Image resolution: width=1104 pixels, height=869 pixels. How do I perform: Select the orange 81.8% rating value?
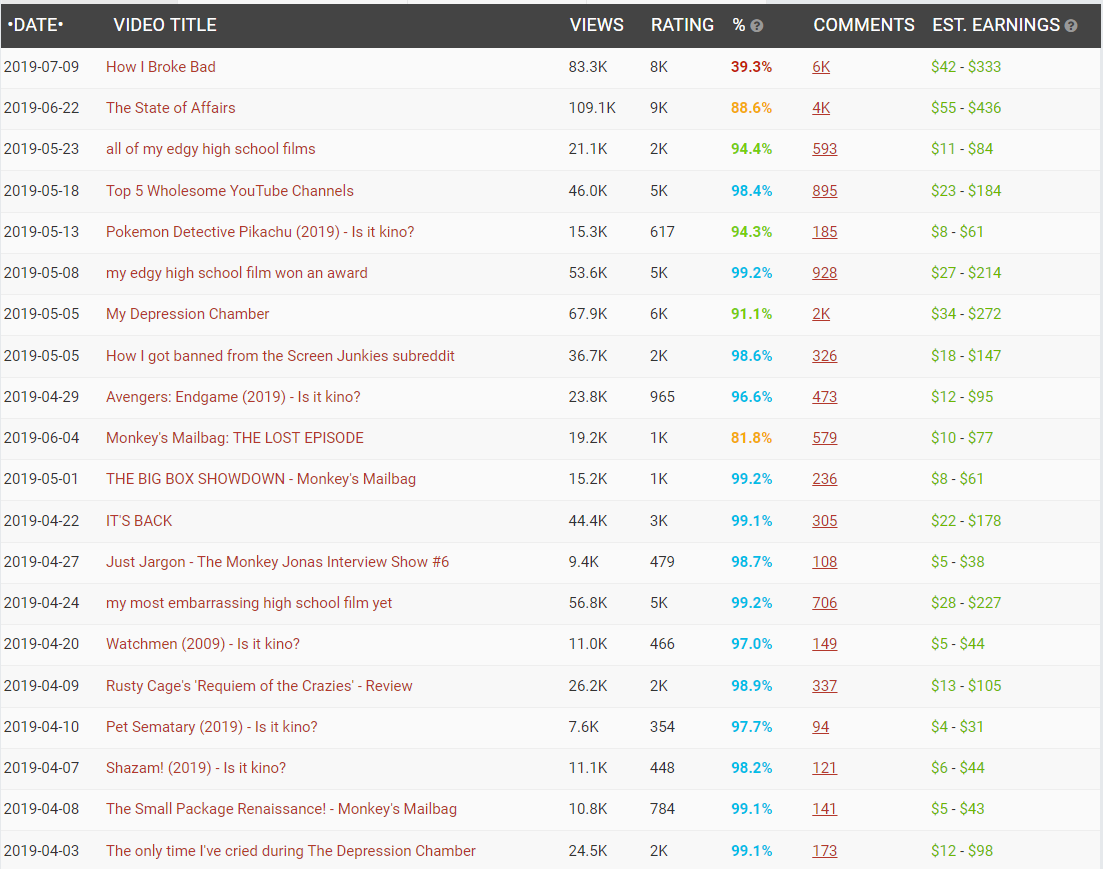click(x=751, y=437)
